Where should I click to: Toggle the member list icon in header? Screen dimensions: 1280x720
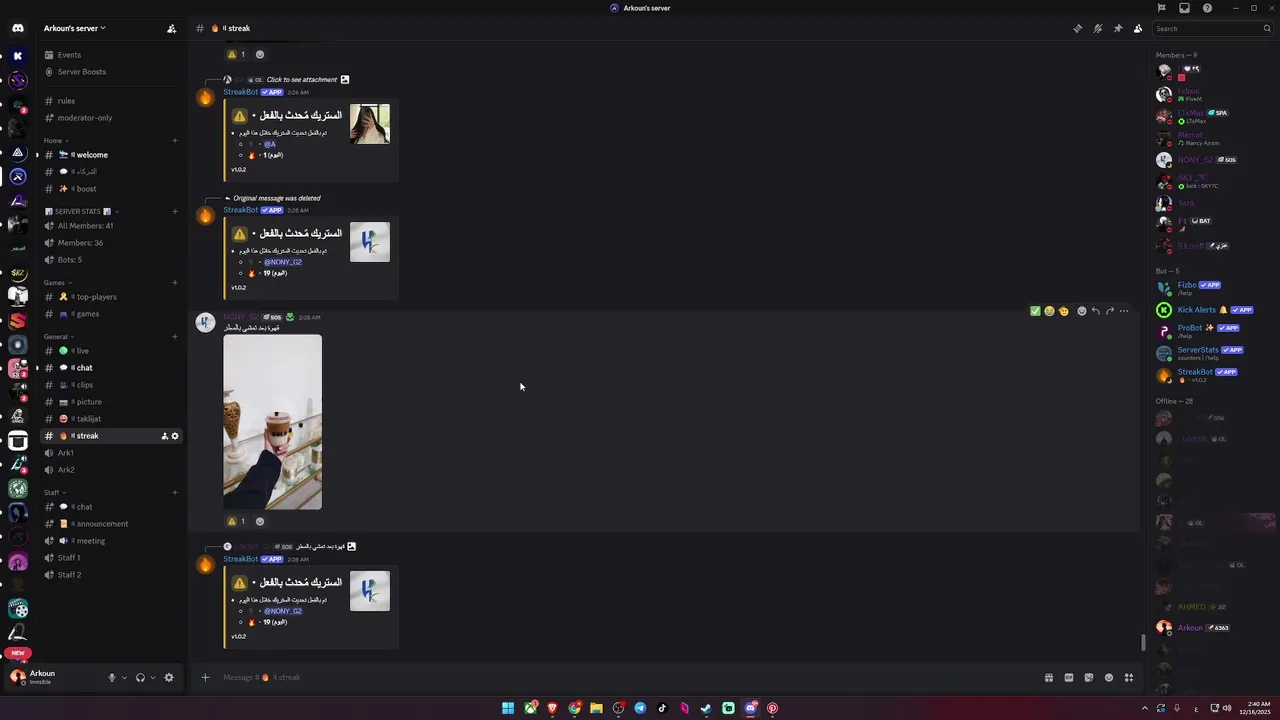(1138, 28)
